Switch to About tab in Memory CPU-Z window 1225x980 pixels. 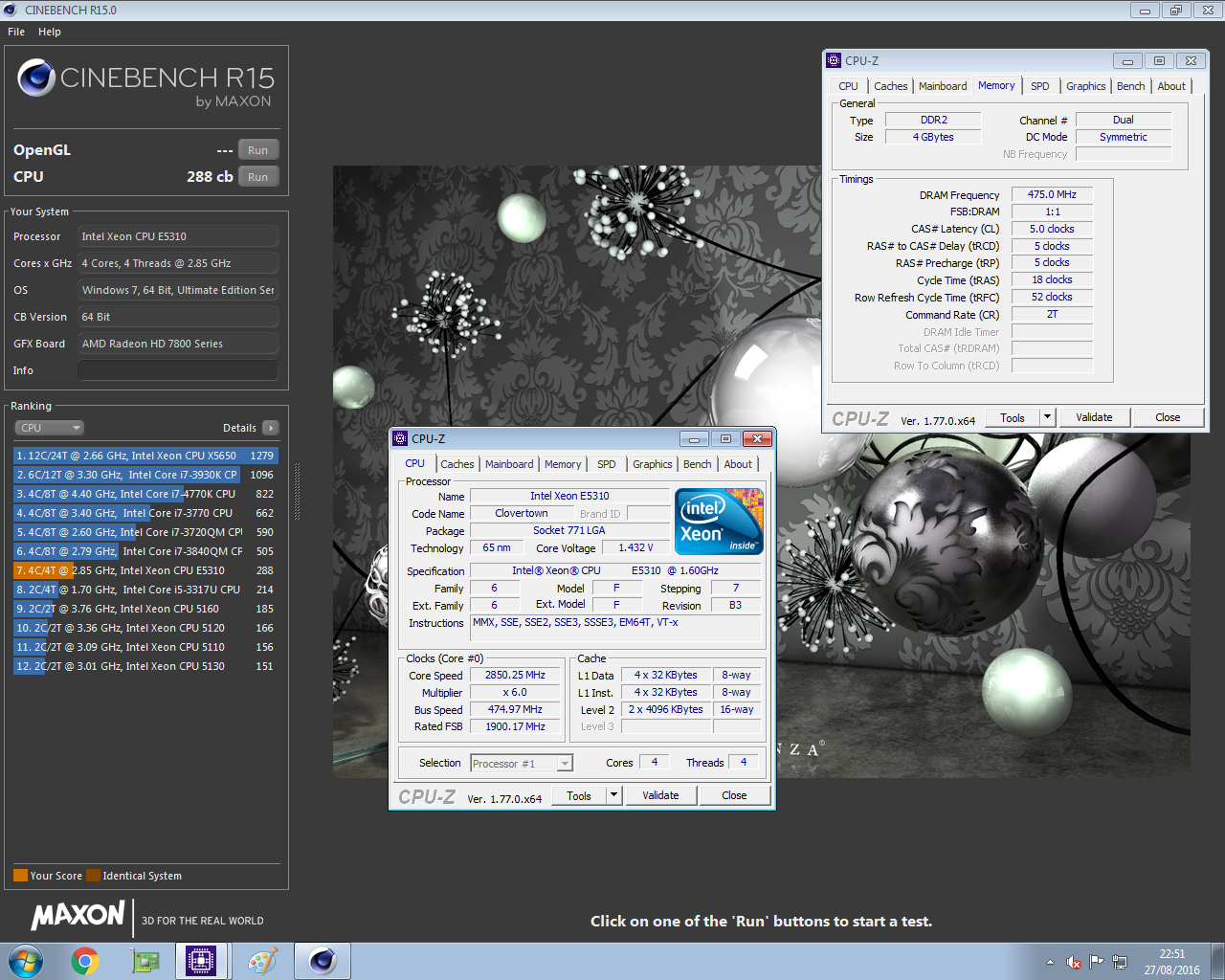(1171, 86)
